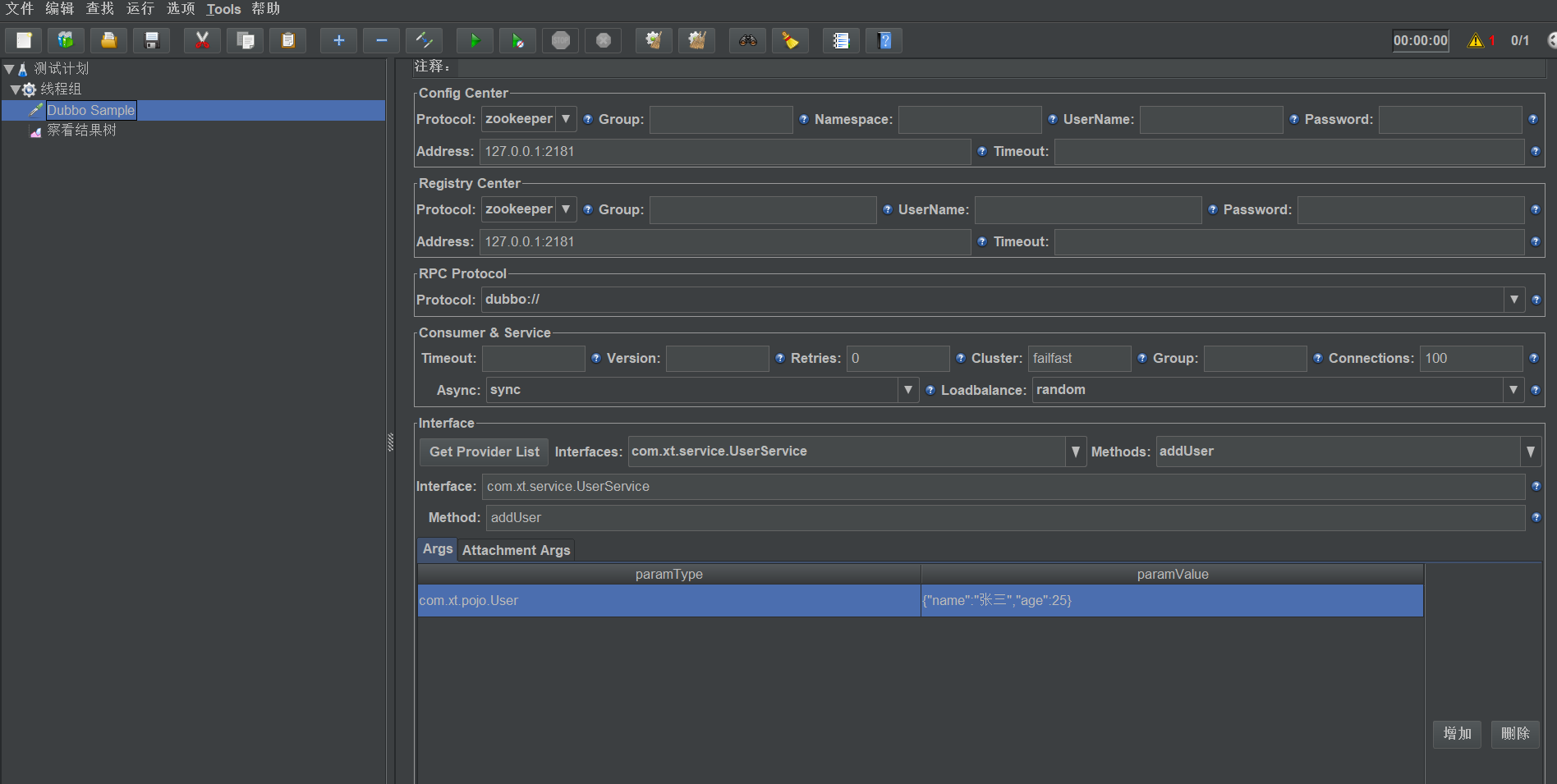The height and width of the screenshot is (784, 1557).
Task: Shutdown test threads icon
Action: point(603,40)
